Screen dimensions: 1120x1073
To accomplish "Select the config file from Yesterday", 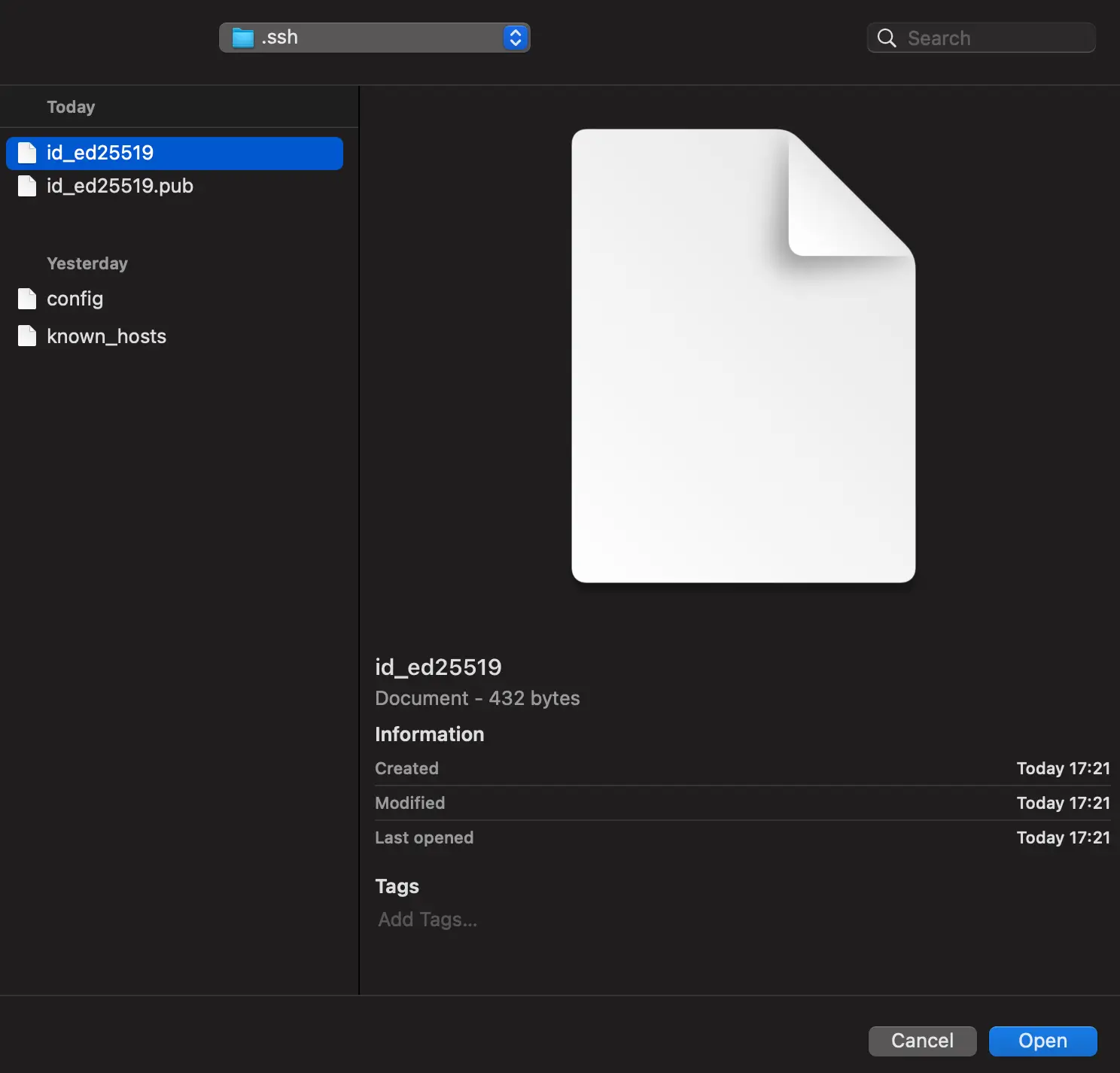I will [75, 299].
